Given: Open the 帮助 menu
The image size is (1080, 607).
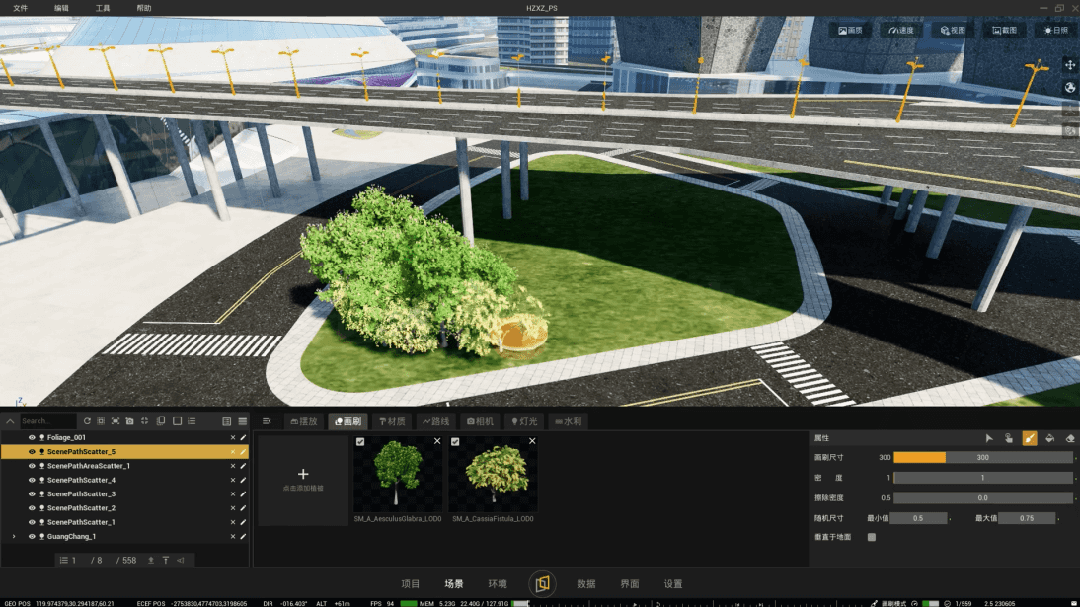Looking at the screenshot, I should pyautogui.click(x=143, y=8).
